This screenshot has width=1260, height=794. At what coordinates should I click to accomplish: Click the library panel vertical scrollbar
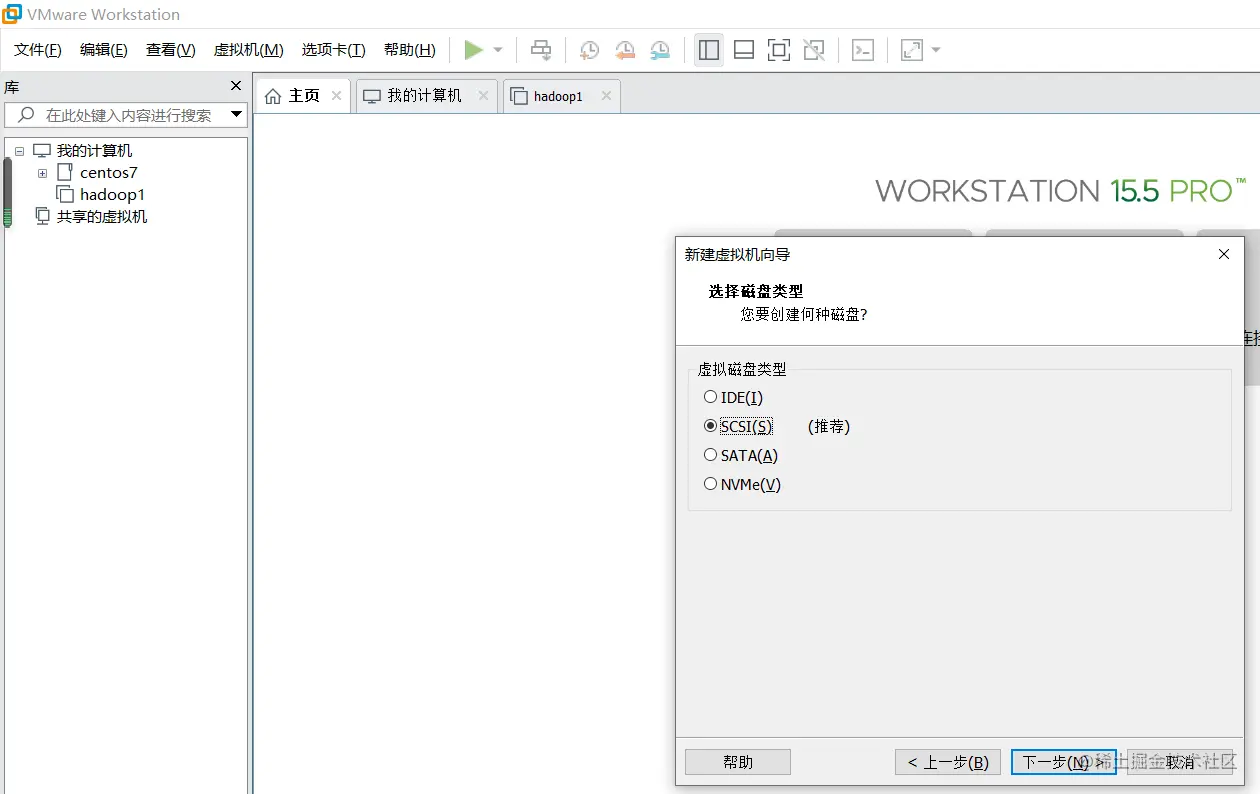pos(7,192)
